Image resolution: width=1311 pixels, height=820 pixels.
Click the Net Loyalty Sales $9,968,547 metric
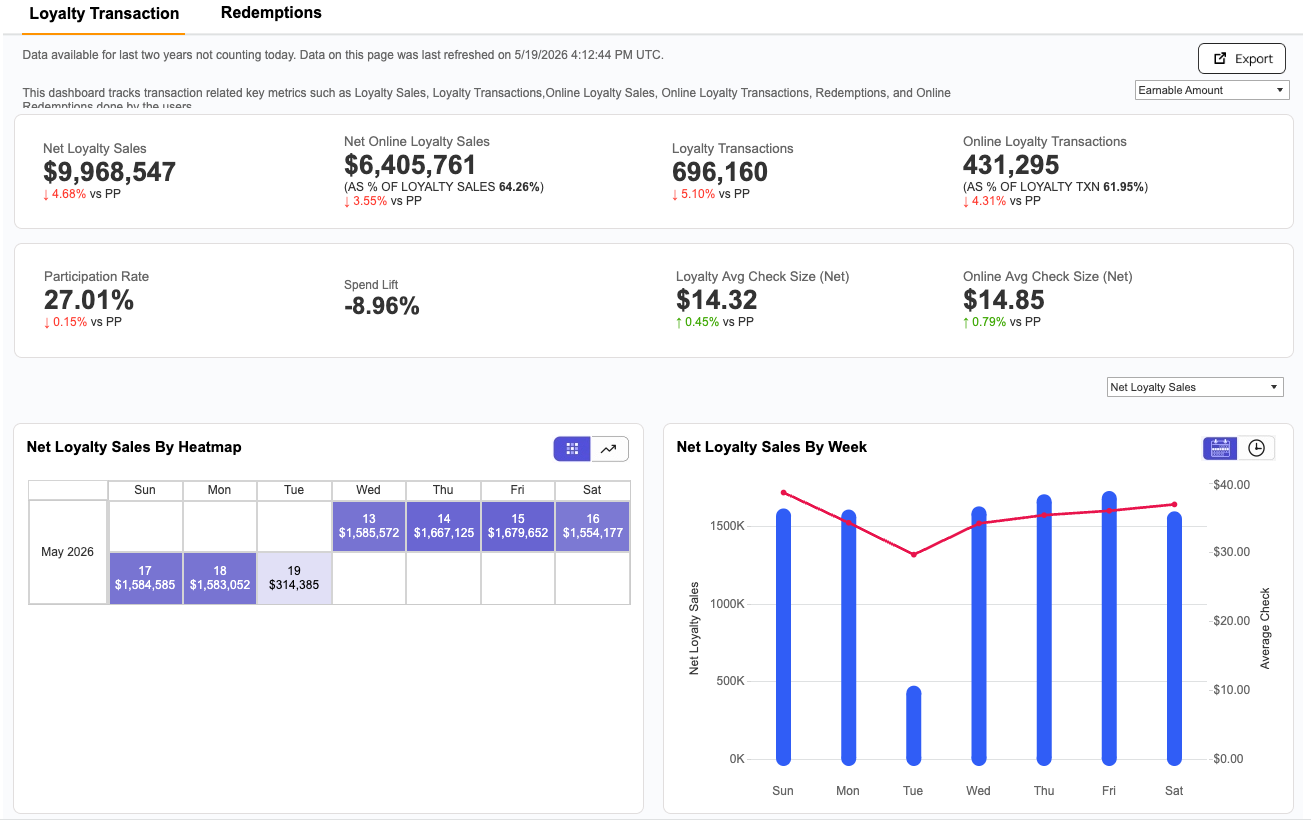click(109, 171)
